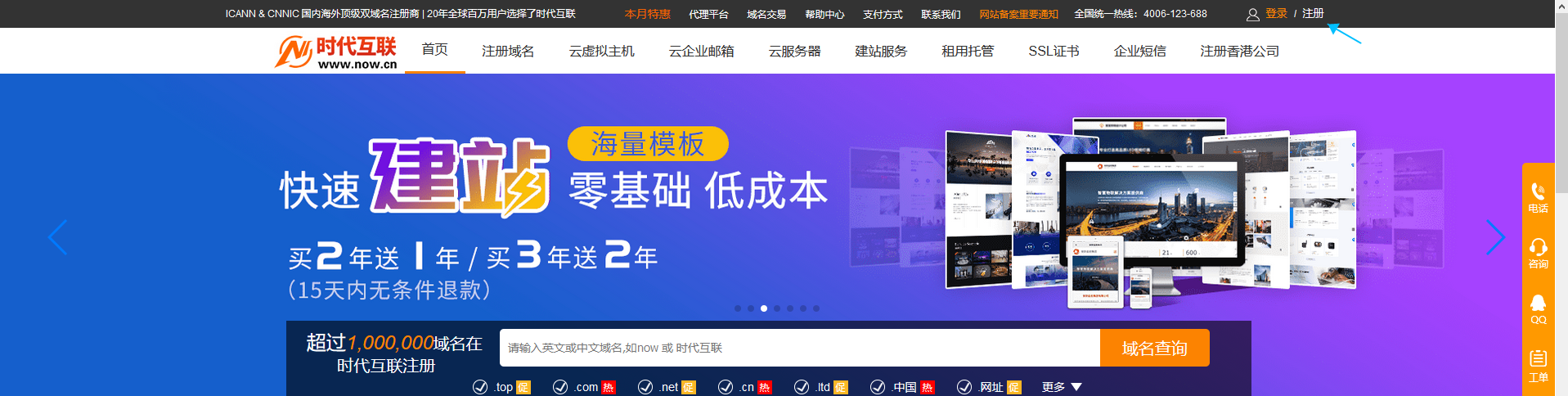Click the hotline text 4006-123-688

1175,14
